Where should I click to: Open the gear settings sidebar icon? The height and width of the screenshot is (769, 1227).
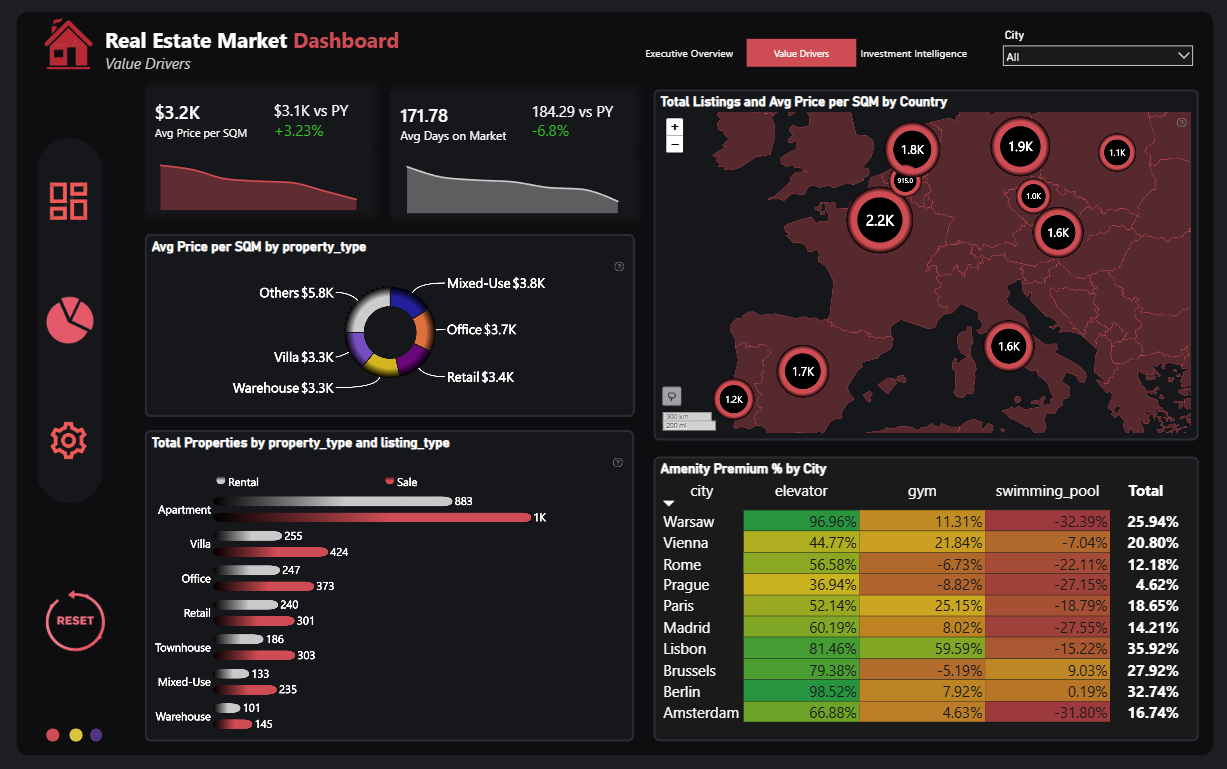point(69,440)
